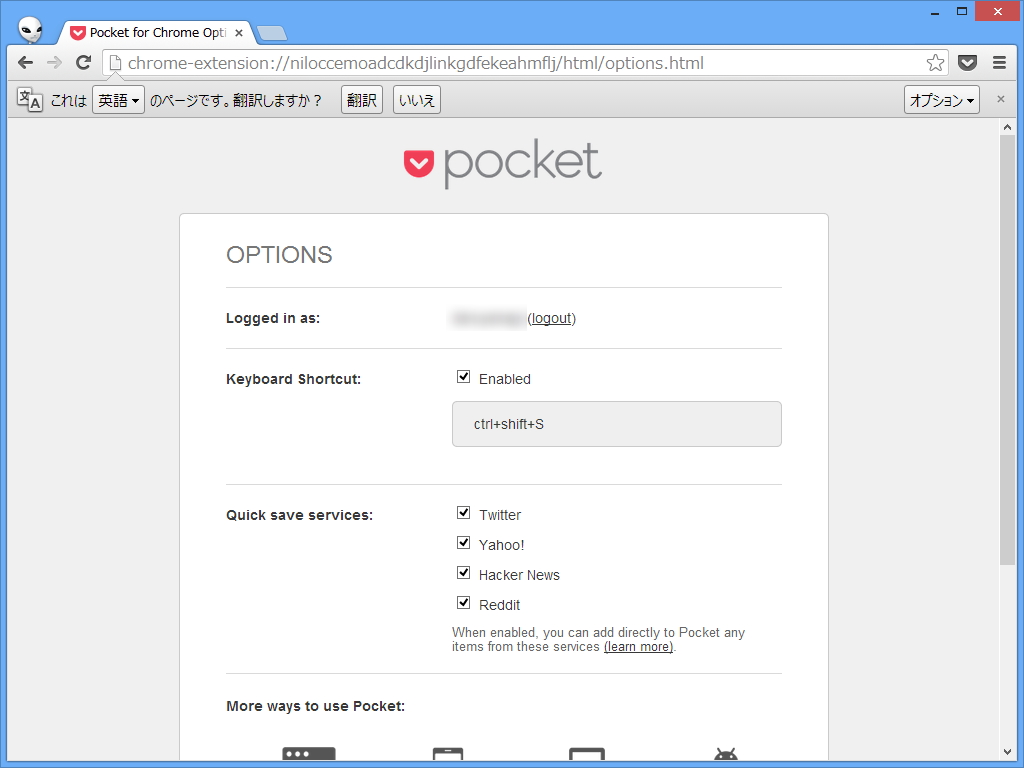Click the scrollbar down arrow
Viewport: 1024px width, 768px height.
(x=1007, y=753)
